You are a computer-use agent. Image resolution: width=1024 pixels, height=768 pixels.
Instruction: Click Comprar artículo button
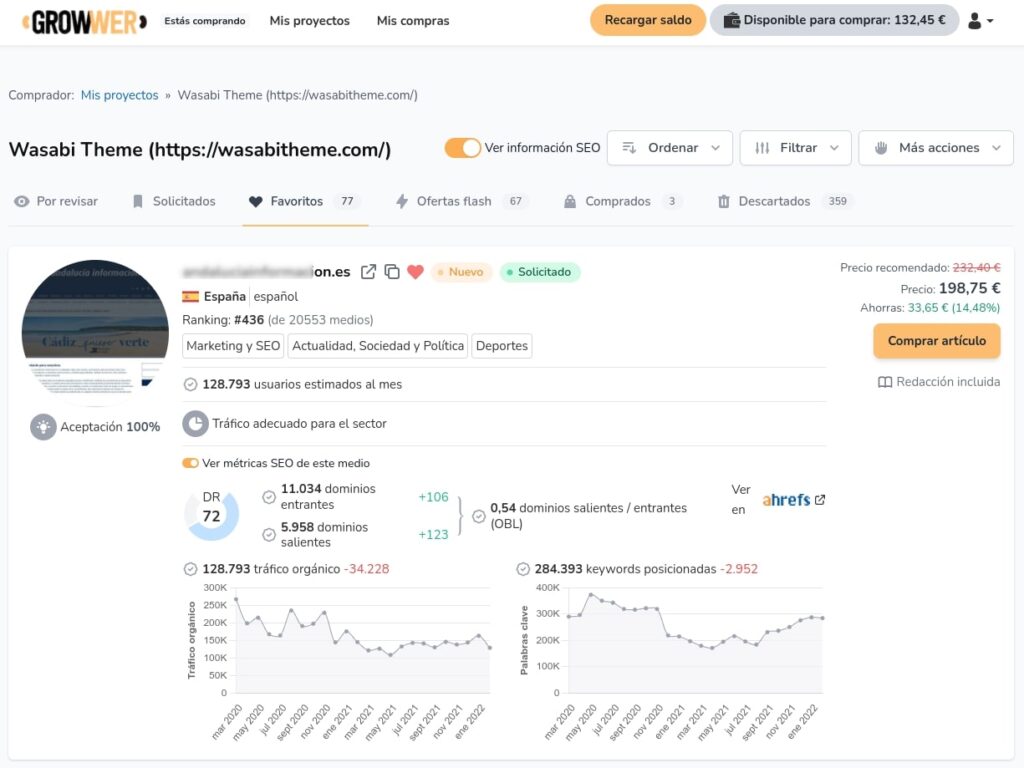click(936, 341)
